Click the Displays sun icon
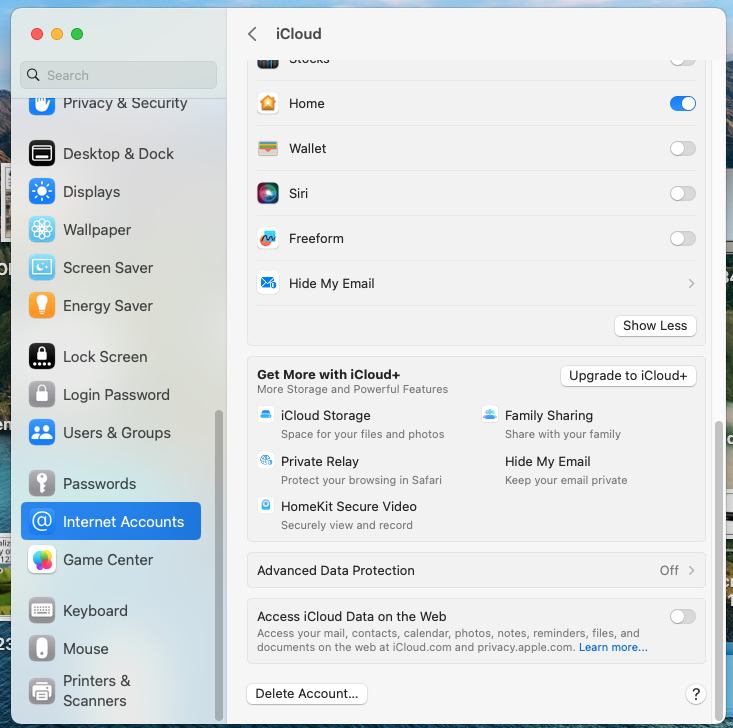This screenshot has width=733, height=728. coord(42,192)
